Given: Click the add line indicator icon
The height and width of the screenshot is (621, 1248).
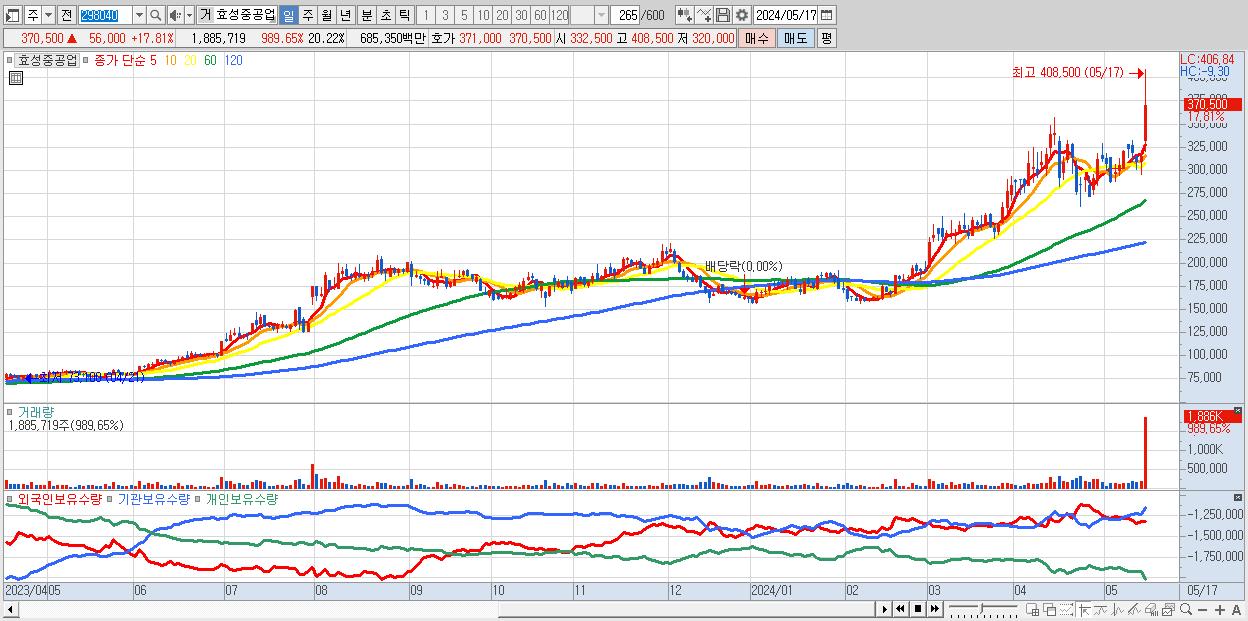Looking at the screenshot, I should (704, 15).
